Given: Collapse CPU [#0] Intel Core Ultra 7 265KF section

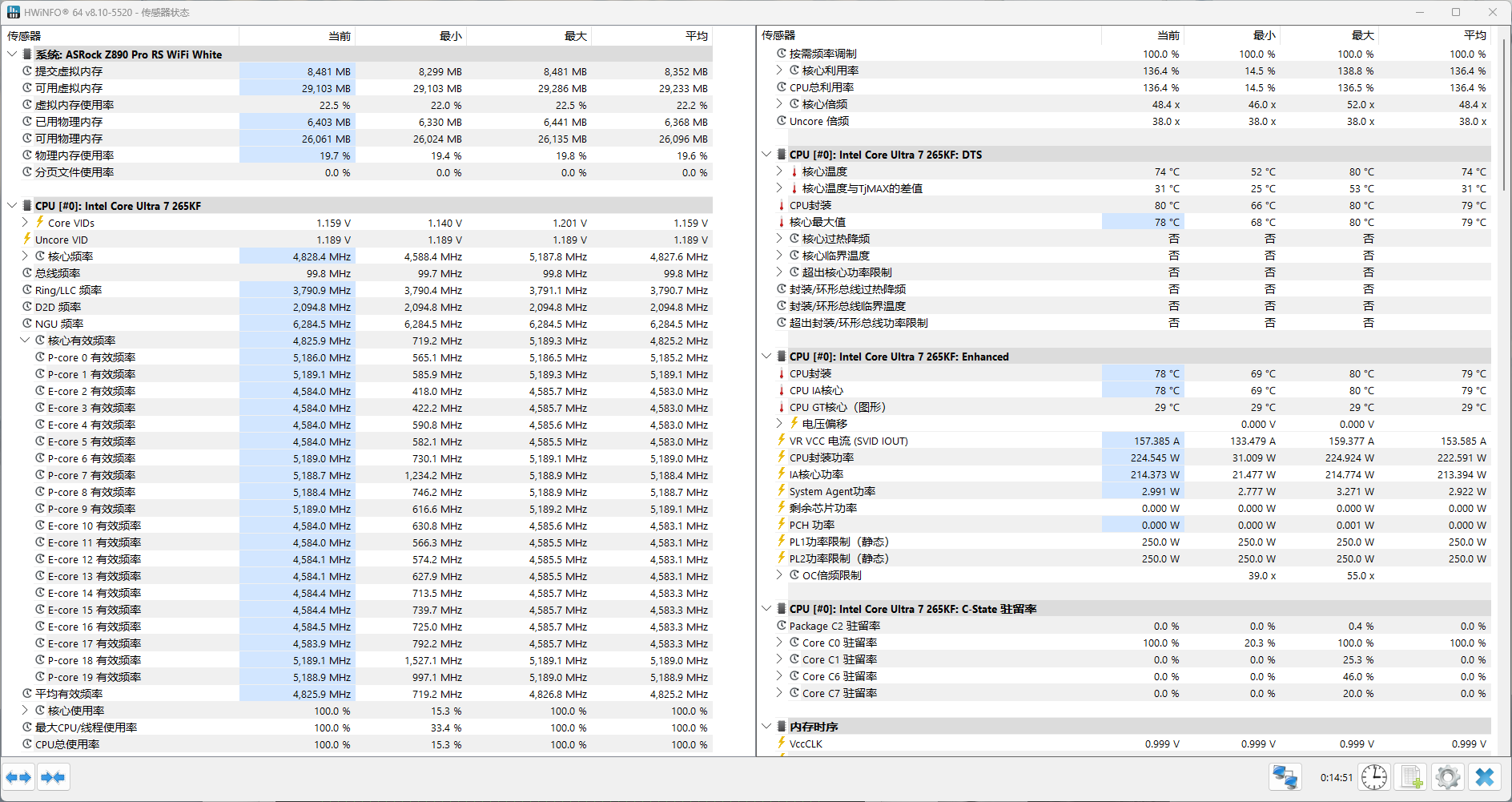Looking at the screenshot, I should tap(12, 206).
